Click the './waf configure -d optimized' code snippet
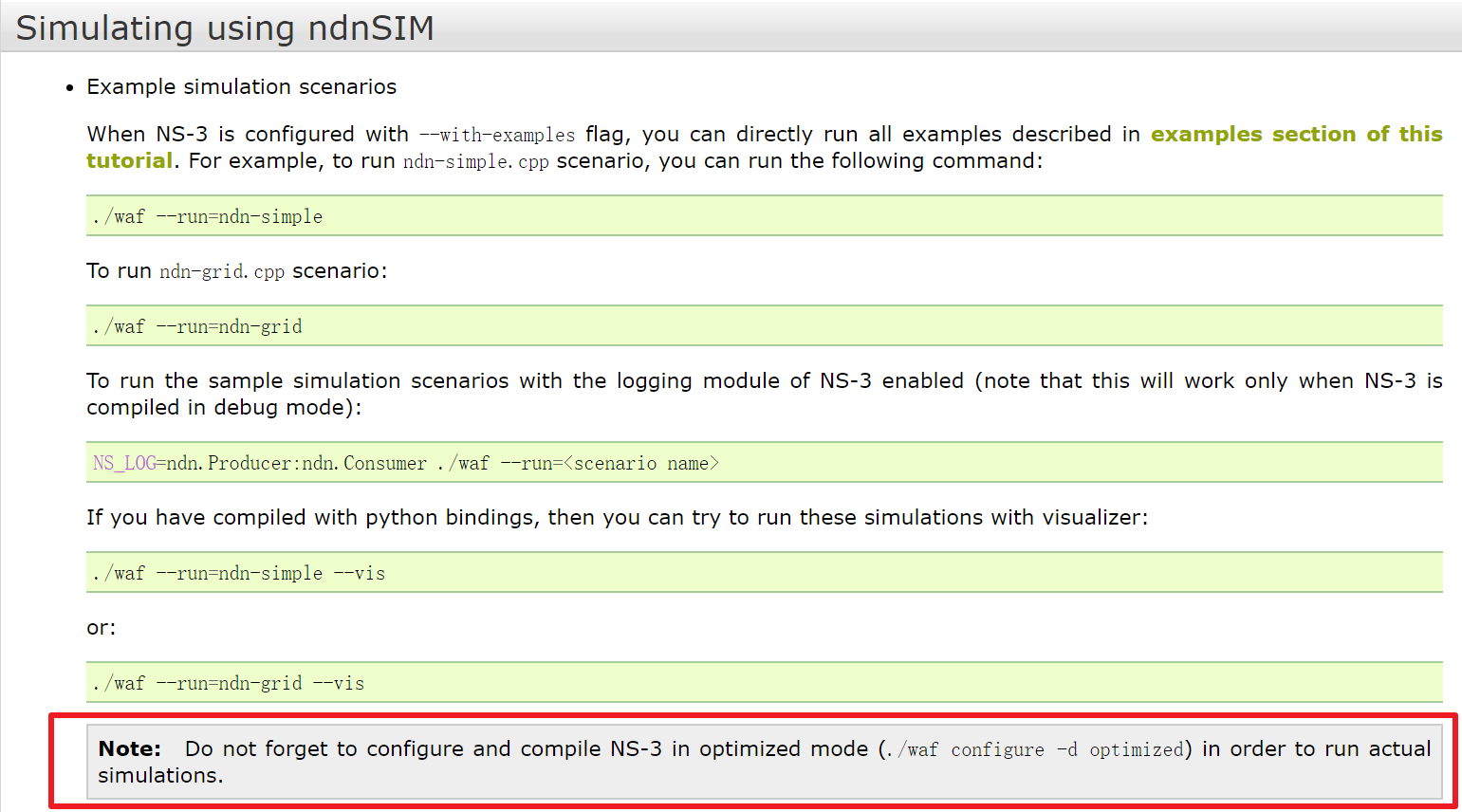The height and width of the screenshot is (812, 1462). click(x=1033, y=749)
